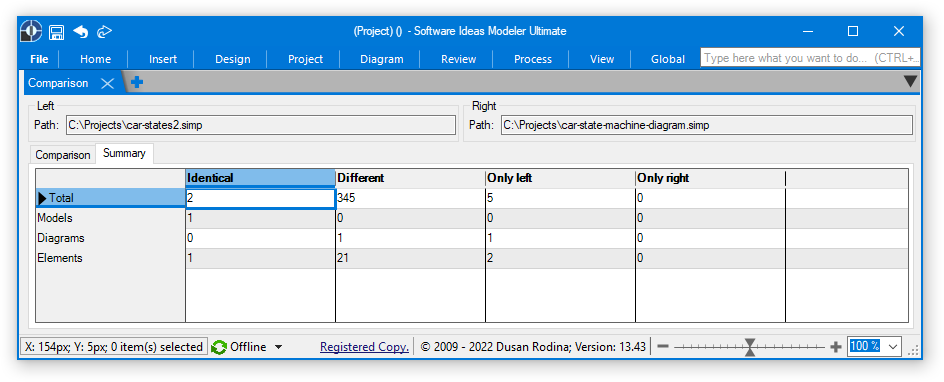The image size is (944, 382).
Task: Open the Project ribbon tab
Action: 305,59
